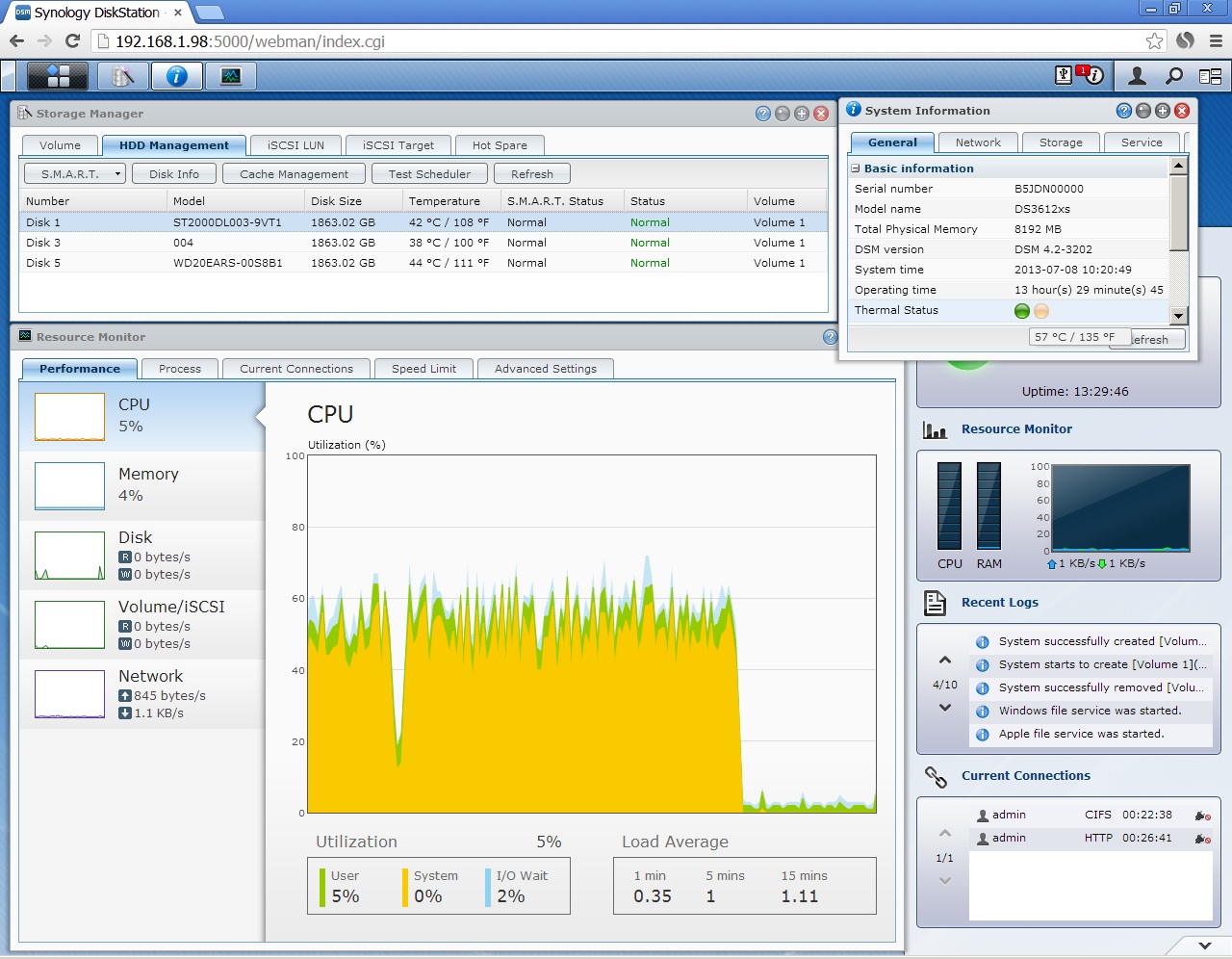Switch to the Process tab in Resource Monitor
This screenshot has width=1232, height=959.
click(179, 368)
